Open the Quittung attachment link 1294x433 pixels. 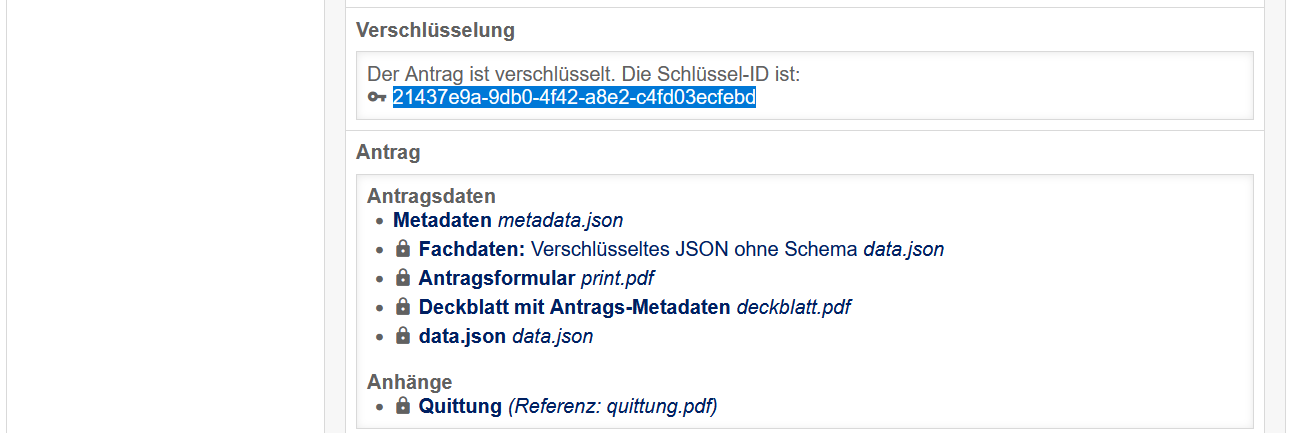tap(460, 406)
